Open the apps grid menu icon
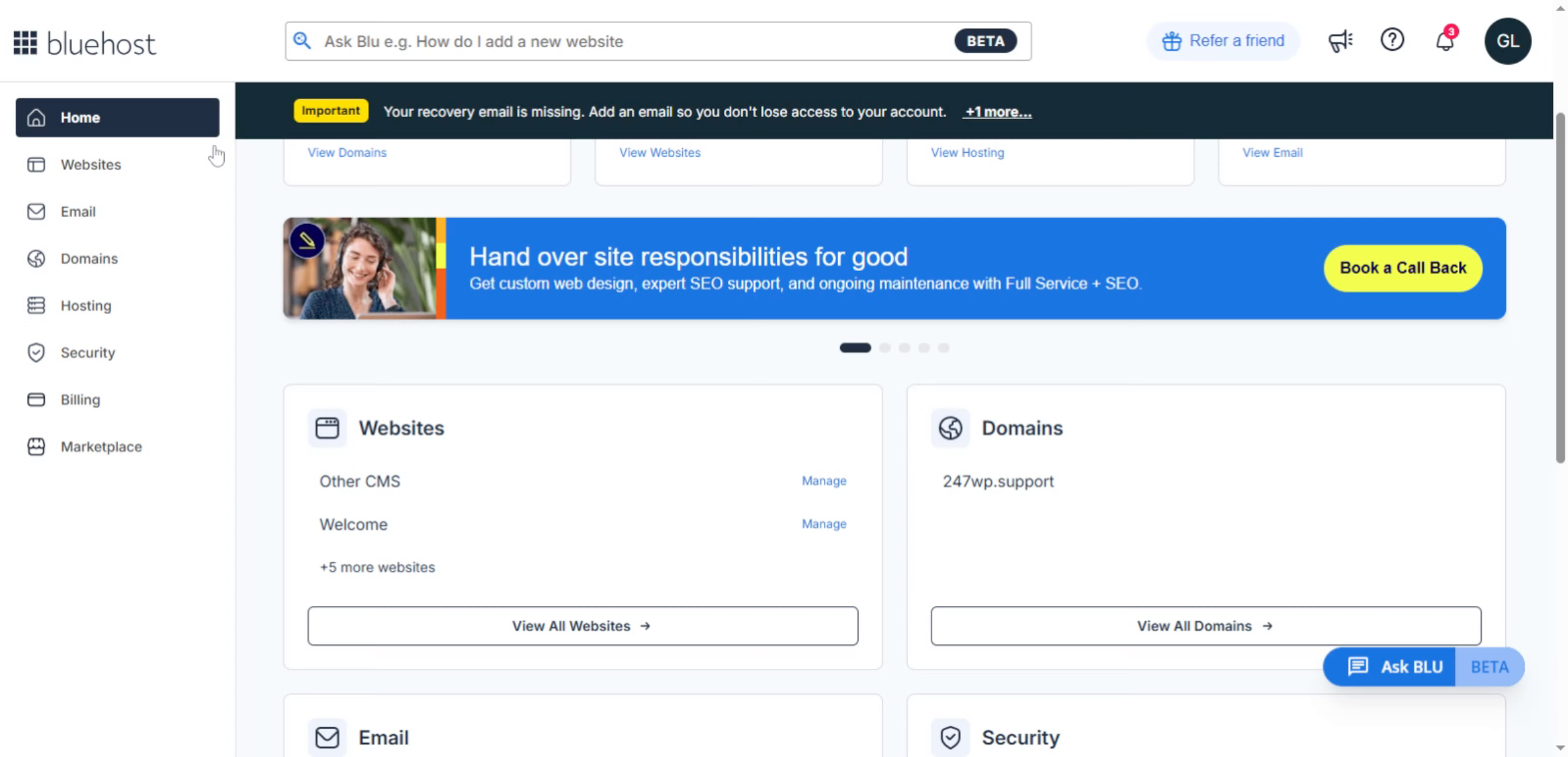The image size is (1568, 757). click(25, 42)
